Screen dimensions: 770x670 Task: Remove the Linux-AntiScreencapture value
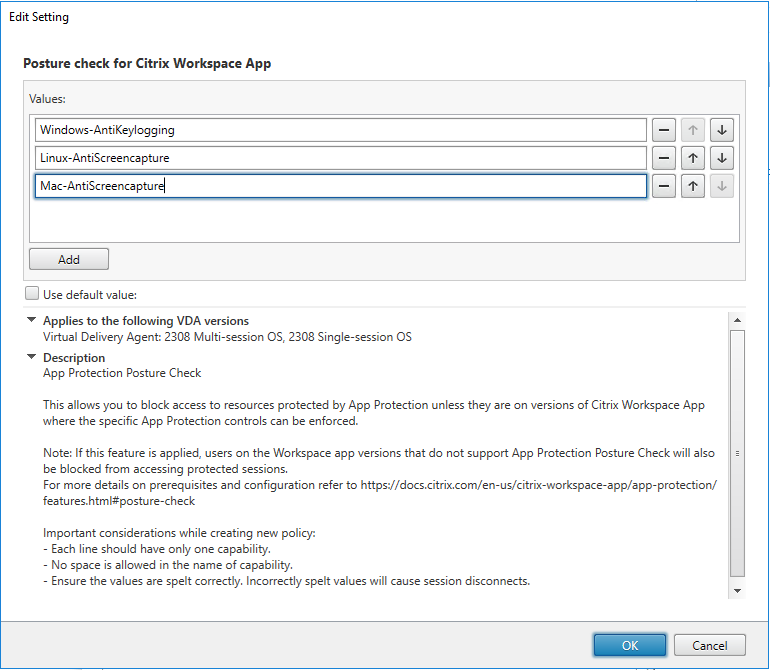pos(663,158)
